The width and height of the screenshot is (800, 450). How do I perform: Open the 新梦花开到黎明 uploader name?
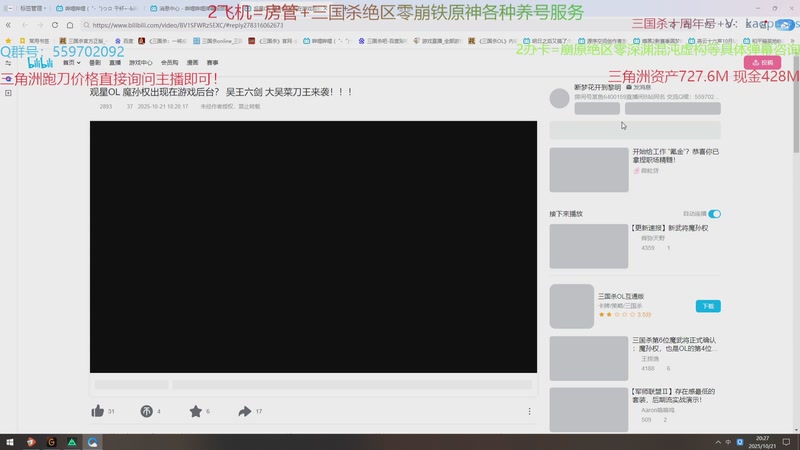tap(597, 87)
